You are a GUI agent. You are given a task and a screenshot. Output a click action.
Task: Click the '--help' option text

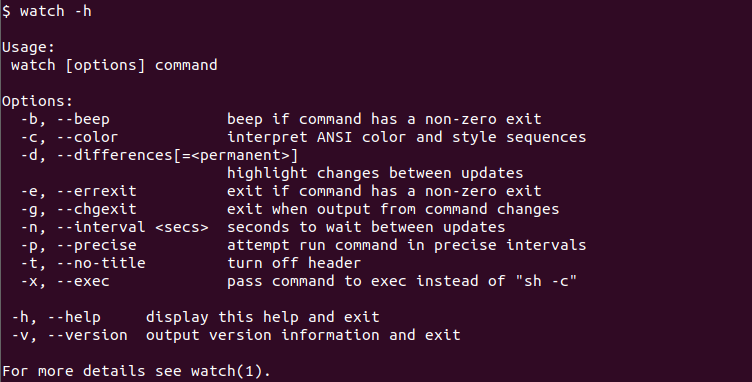coord(74,317)
